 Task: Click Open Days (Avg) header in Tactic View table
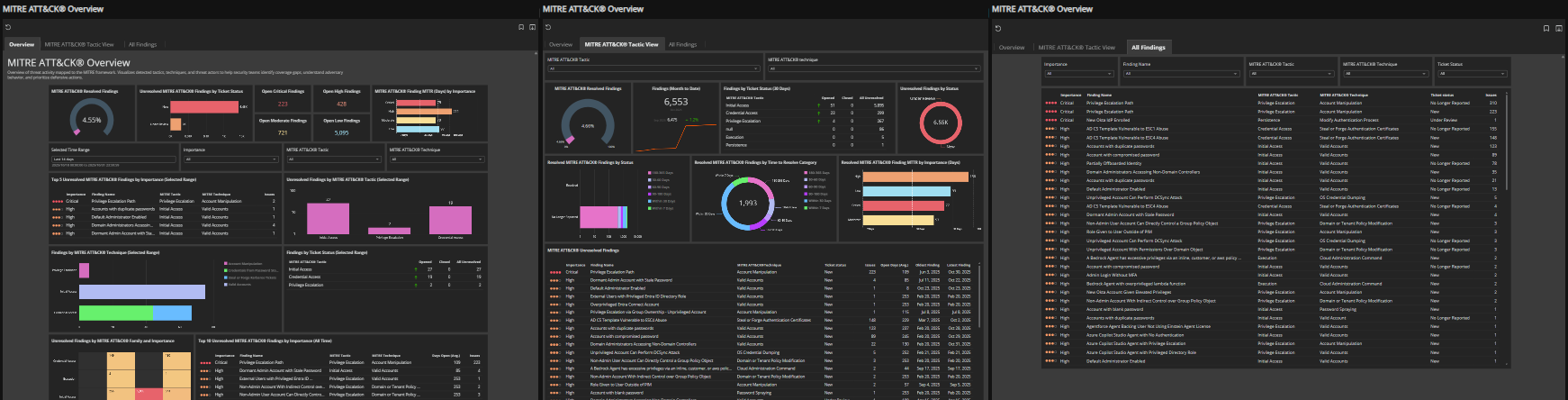pos(895,265)
